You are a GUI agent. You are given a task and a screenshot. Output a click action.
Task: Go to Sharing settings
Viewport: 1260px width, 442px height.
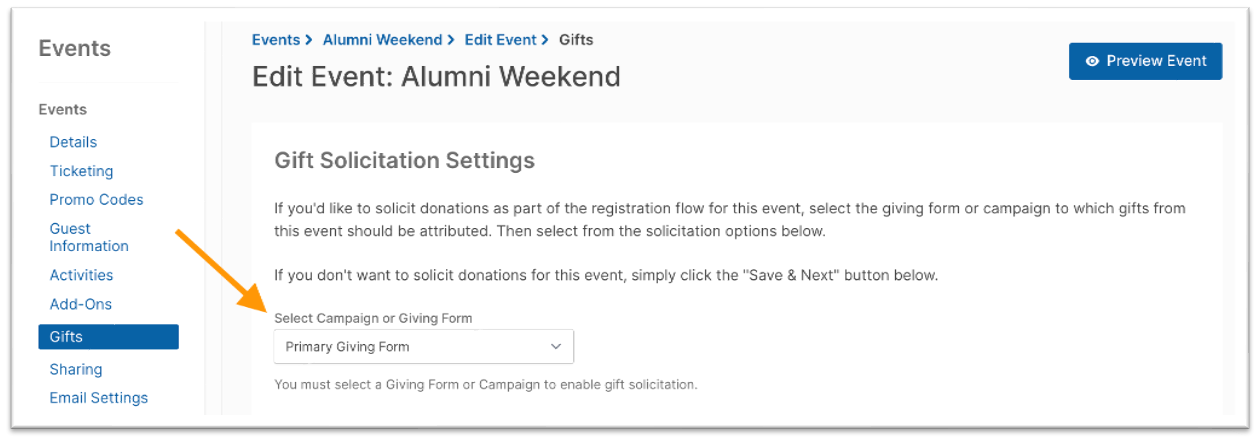pyautogui.click(x=76, y=369)
